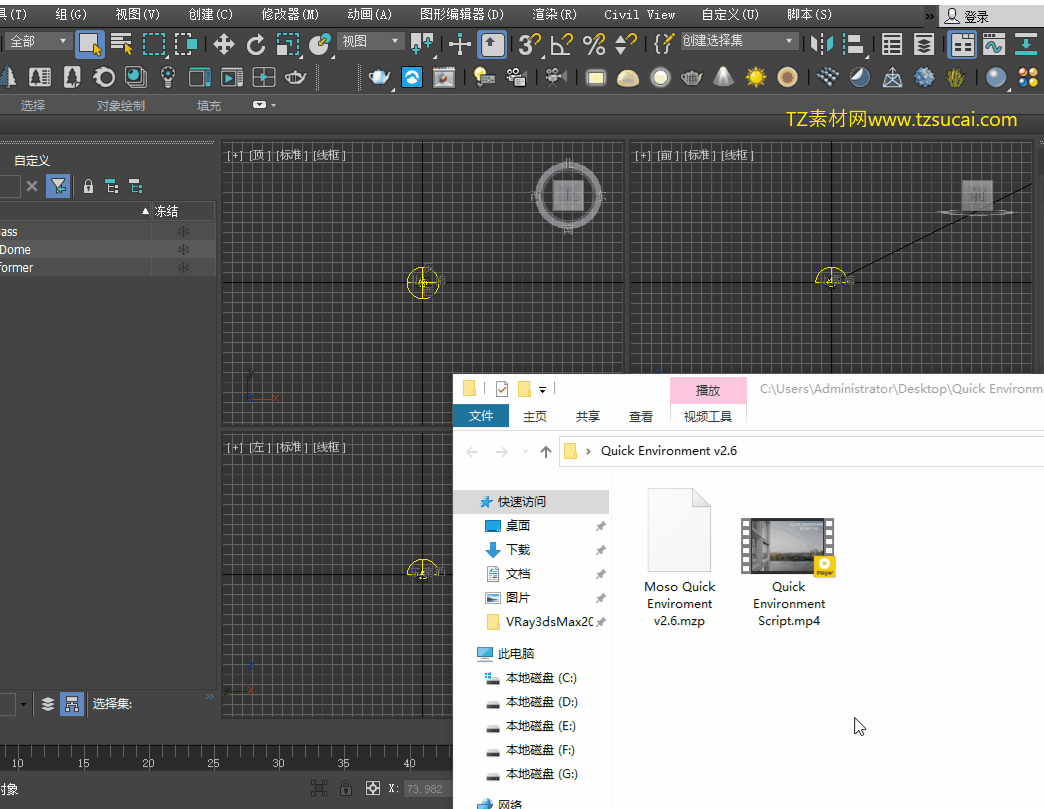Click the light bulb icon in second toolbar row
1044x809 pixels.
pos(168,77)
